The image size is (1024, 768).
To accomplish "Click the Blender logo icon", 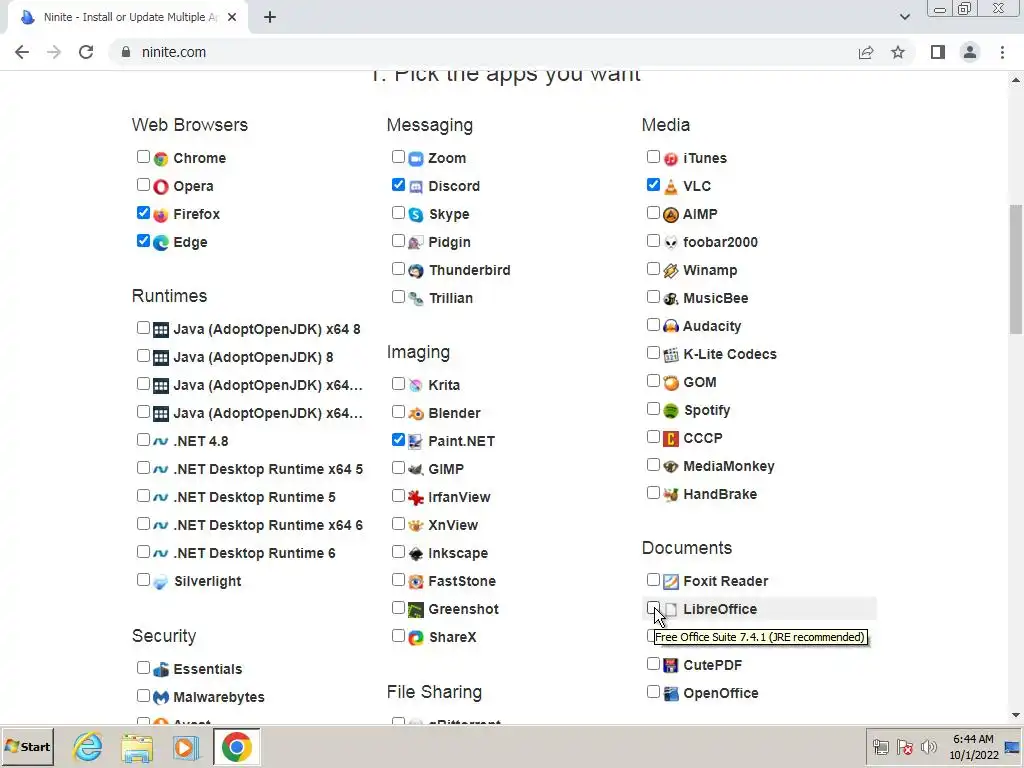I will click(416, 414).
